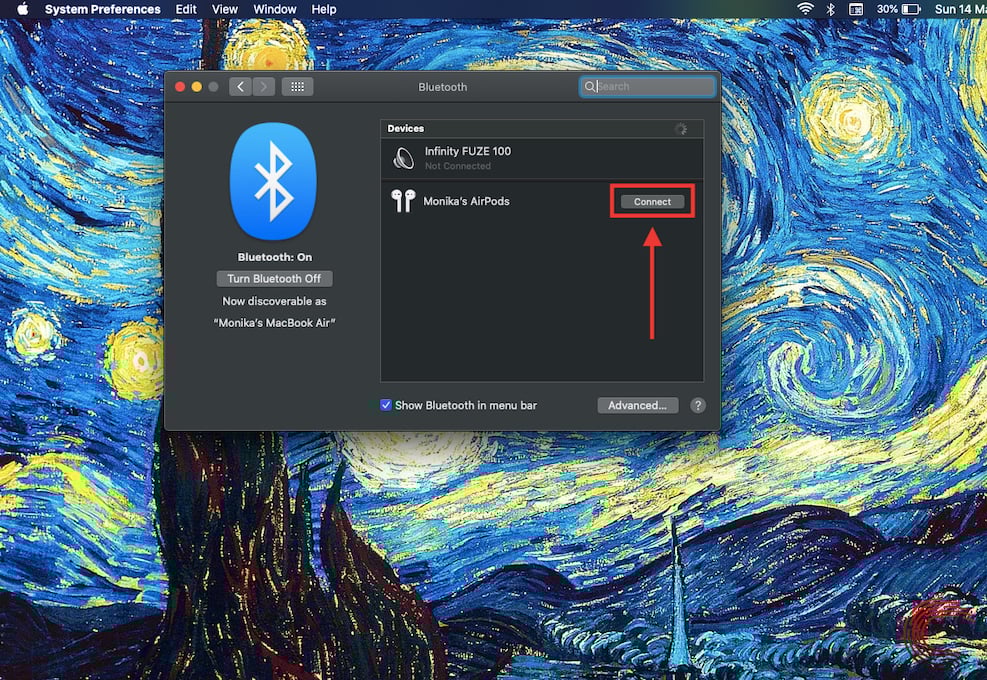Open the Edit menu

[x=186, y=9]
